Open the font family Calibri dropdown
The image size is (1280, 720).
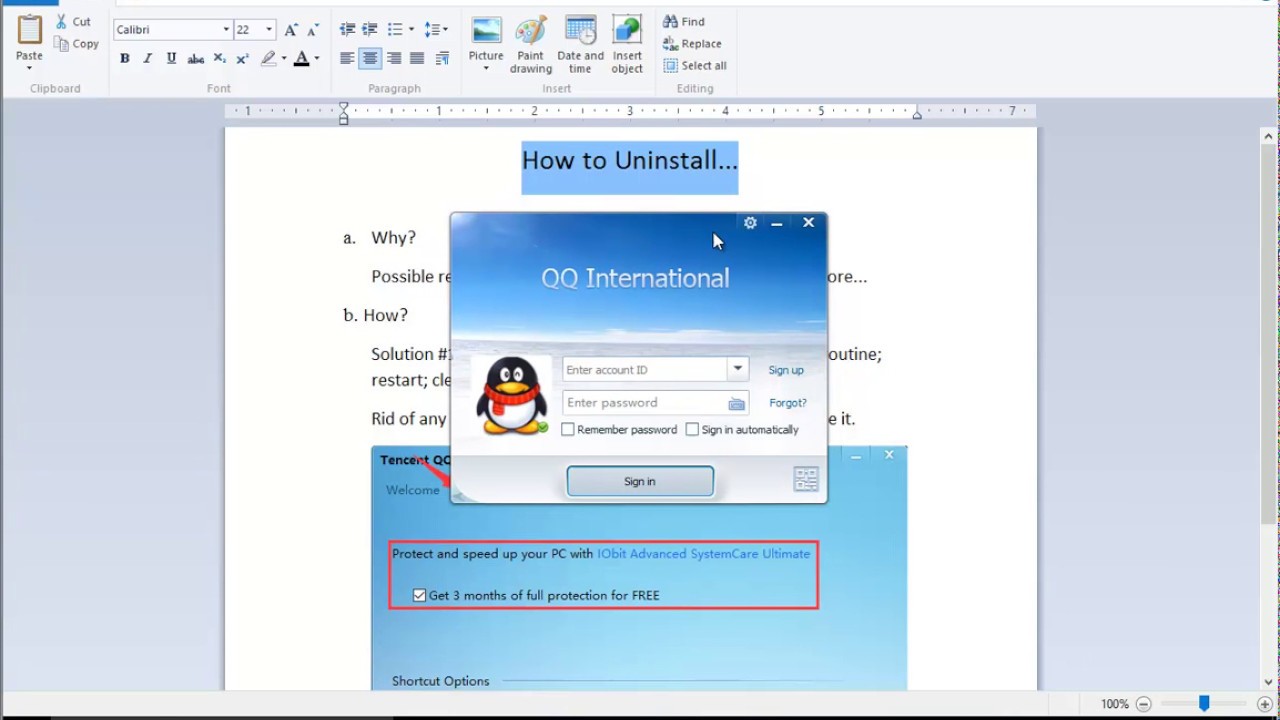[226, 30]
